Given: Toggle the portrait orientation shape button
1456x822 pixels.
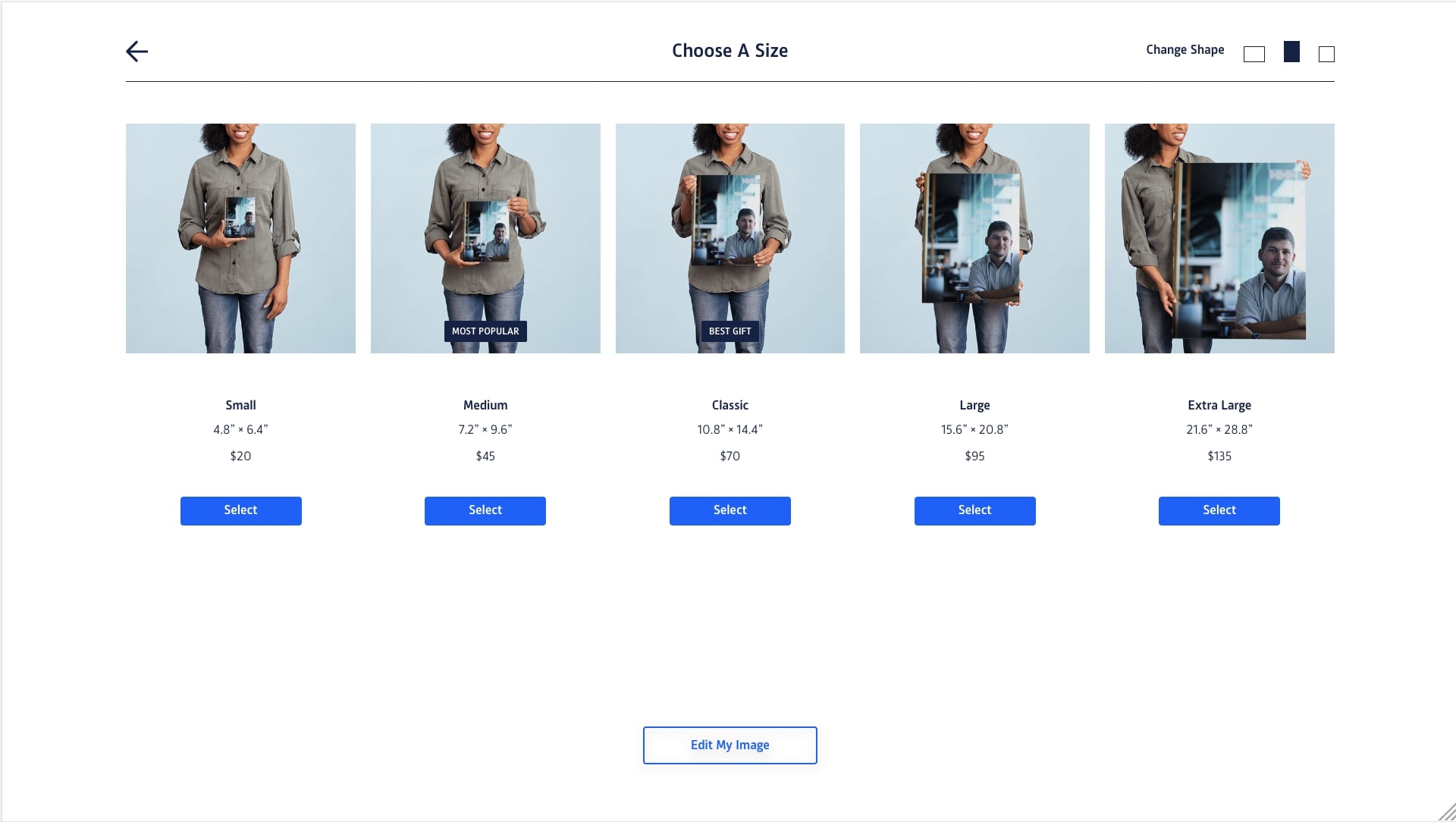Looking at the screenshot, I should tap(1291, 52).
